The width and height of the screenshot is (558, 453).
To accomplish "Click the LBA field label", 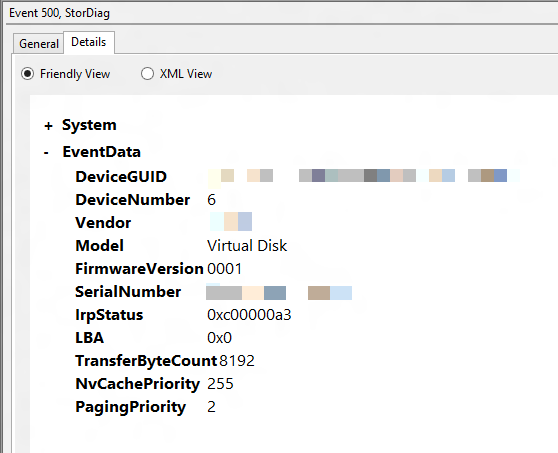I will pyautogui.click(x=90, y=338).
